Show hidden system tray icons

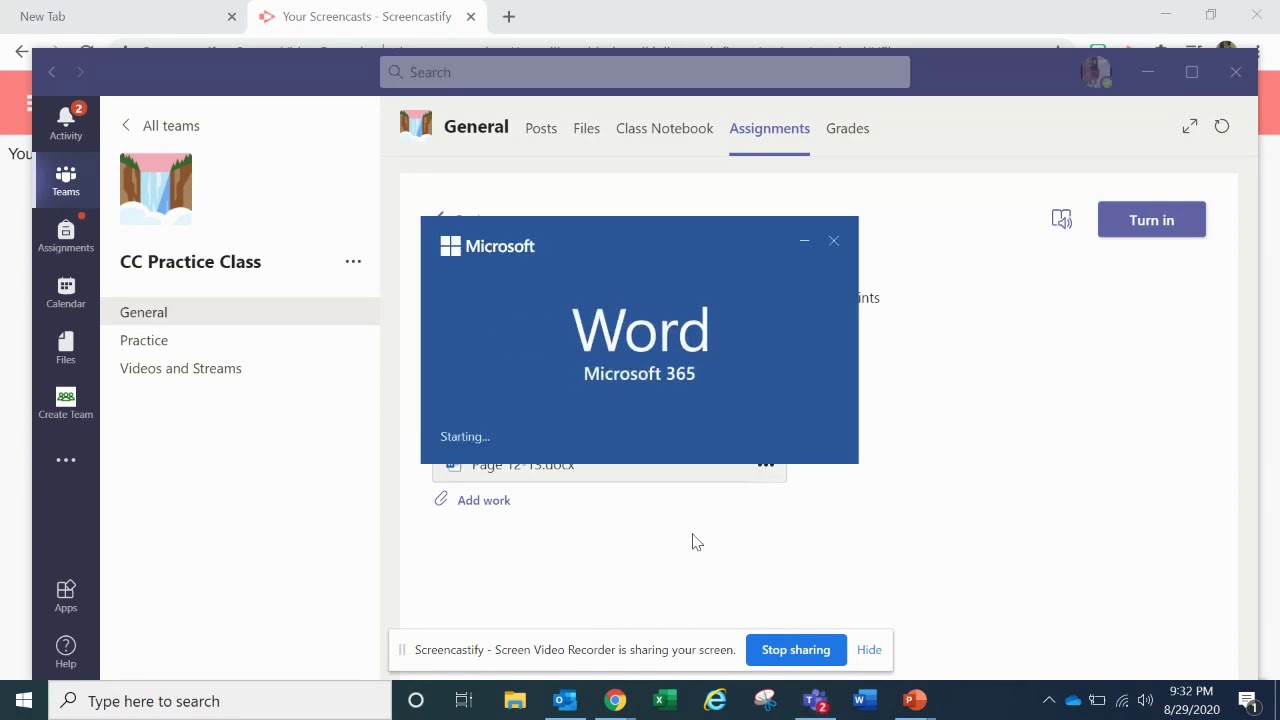[1049, 700]
